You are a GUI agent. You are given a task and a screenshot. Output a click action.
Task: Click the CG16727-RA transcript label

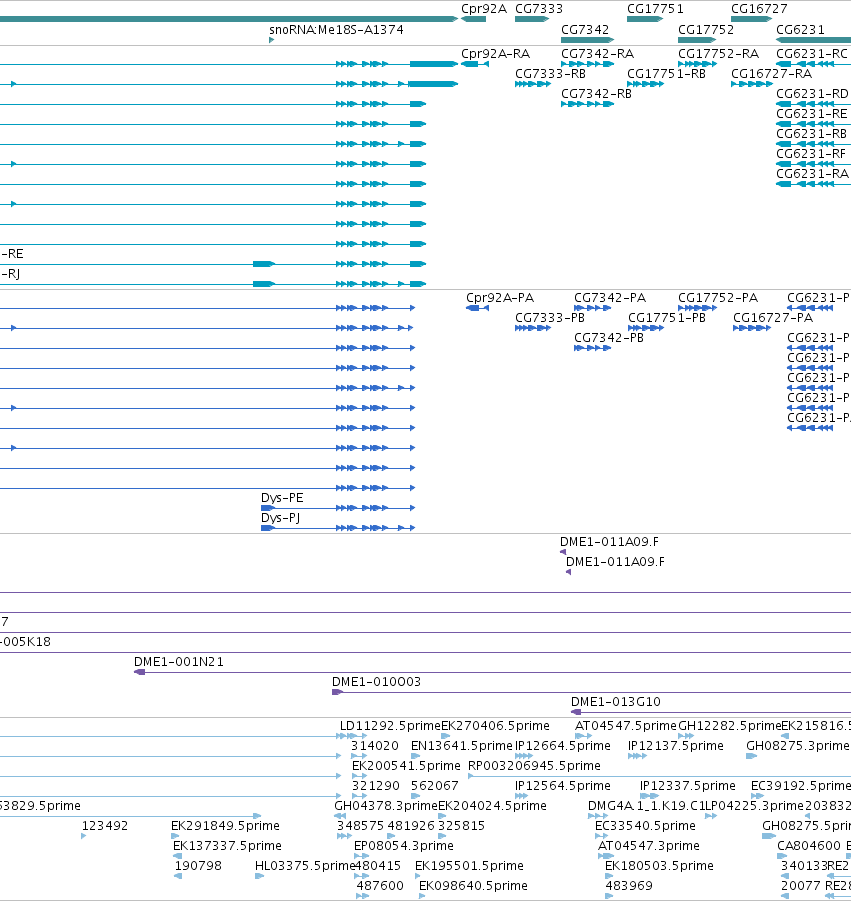pyautogui.click(x=771, y=74)
